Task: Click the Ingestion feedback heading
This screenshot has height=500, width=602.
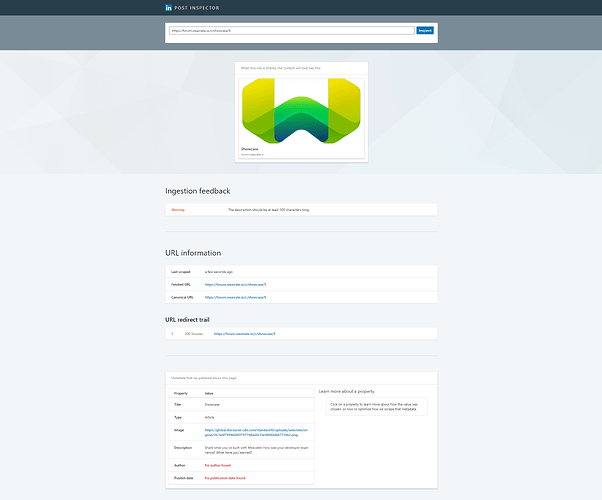Action: [x=198, y=191]
